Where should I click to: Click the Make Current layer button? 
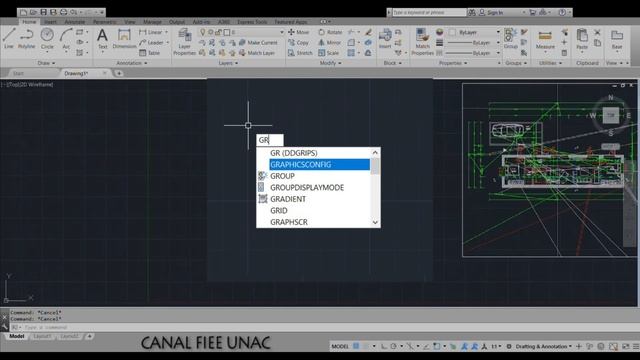click(x=258, y=42)
